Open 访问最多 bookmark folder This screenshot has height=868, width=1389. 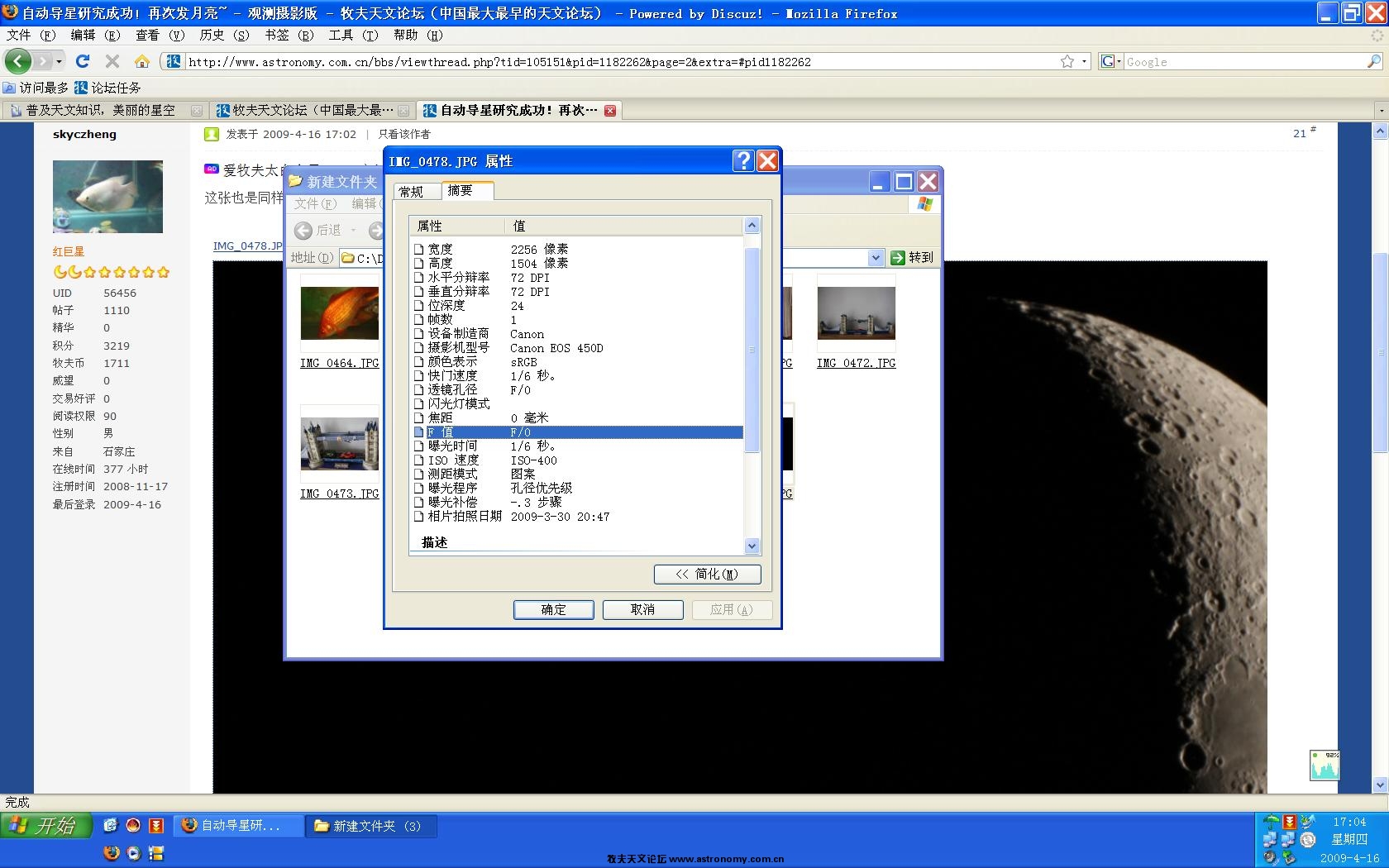point(36,88)
